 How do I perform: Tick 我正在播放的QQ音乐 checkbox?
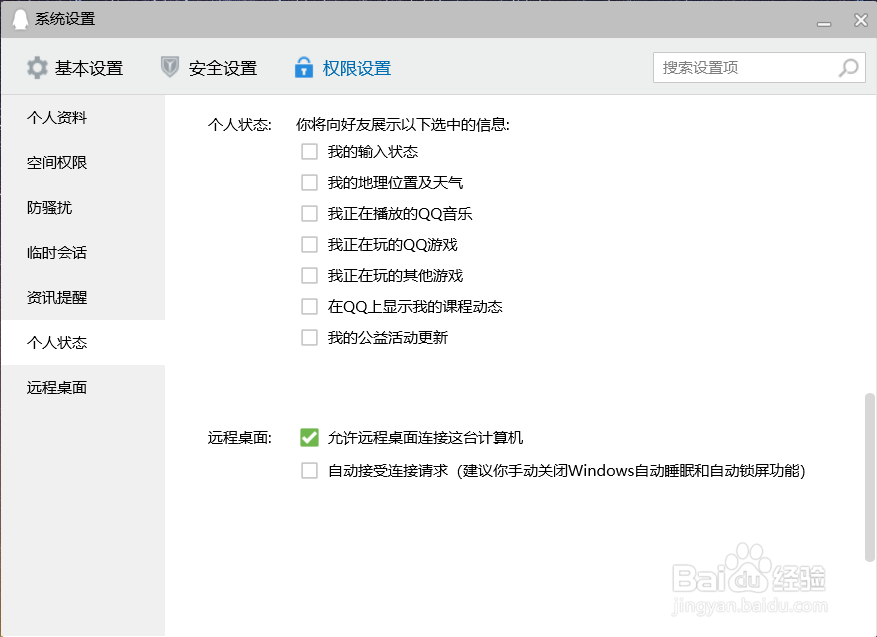309,214
